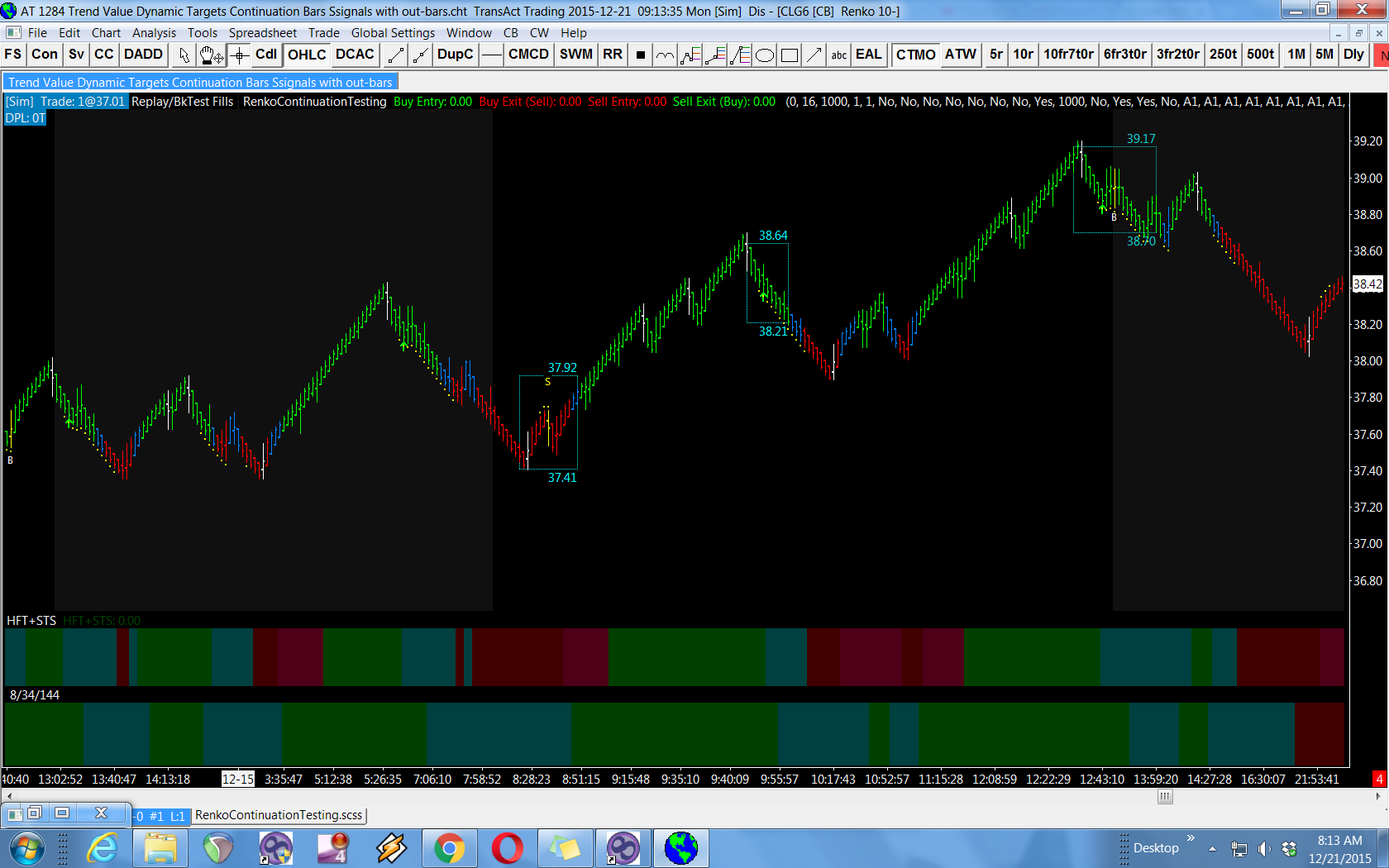Open the Tools menu
The width and height of the screenshot is (1389, 868).
pyautogui.click(x=203, y=33)
